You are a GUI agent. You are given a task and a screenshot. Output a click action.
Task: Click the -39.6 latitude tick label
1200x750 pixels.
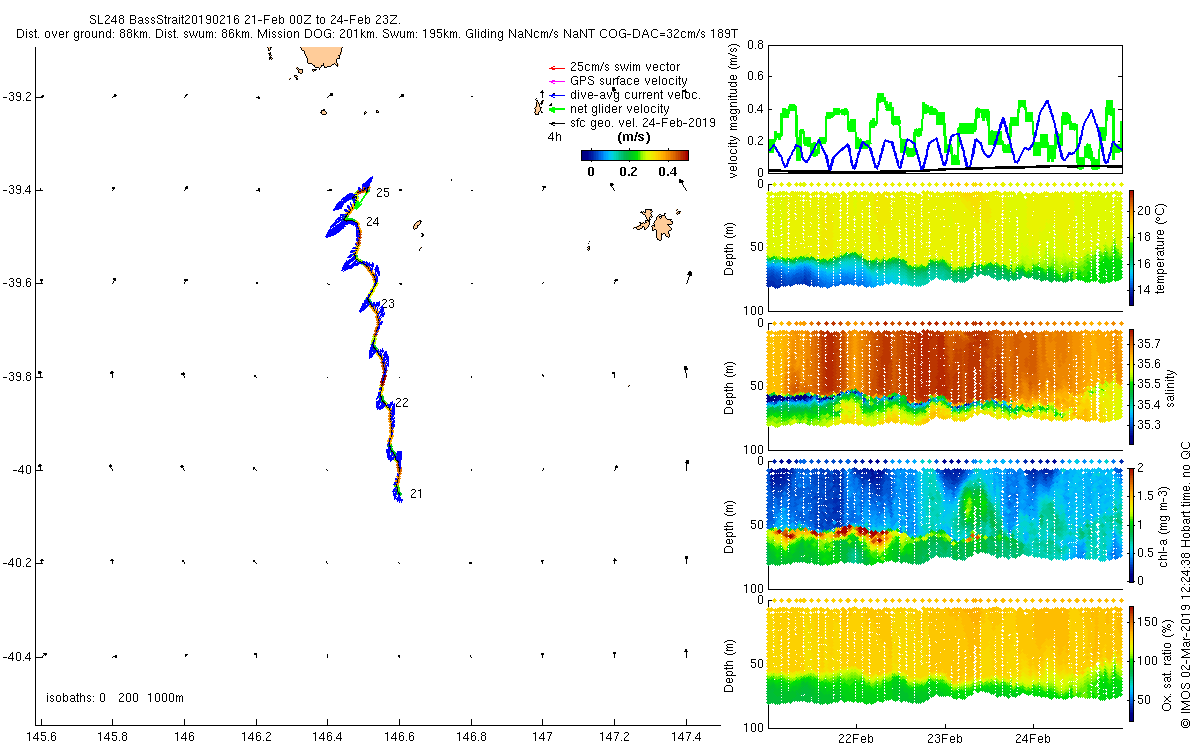coord(17,283)
